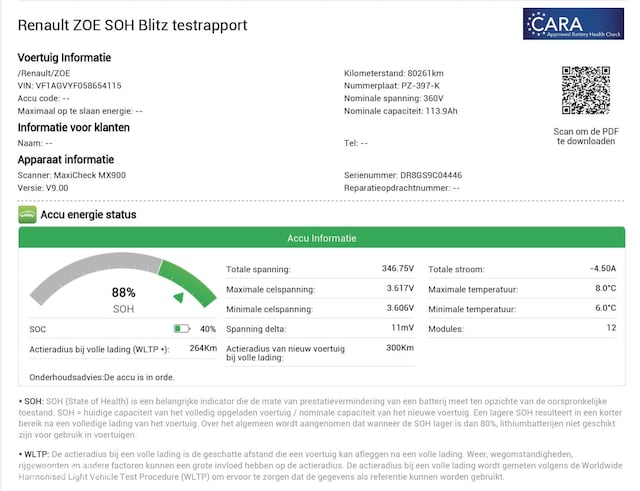The height and width of the screenshot is (491, 640).
Task: Click the green car icon beside Accu energie status
Action: pos(27,214)
